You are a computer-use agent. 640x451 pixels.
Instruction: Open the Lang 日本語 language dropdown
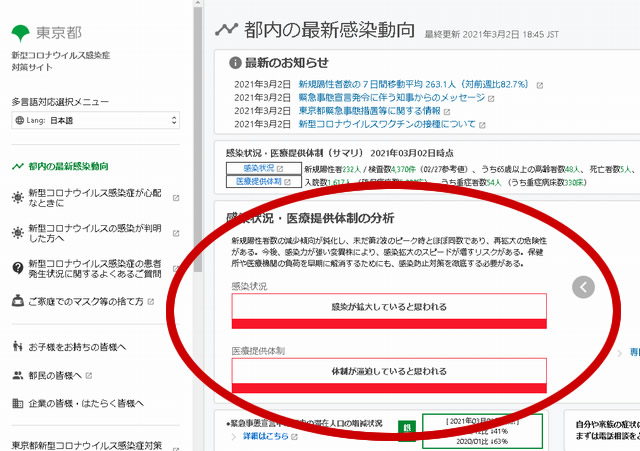point(95,121)
